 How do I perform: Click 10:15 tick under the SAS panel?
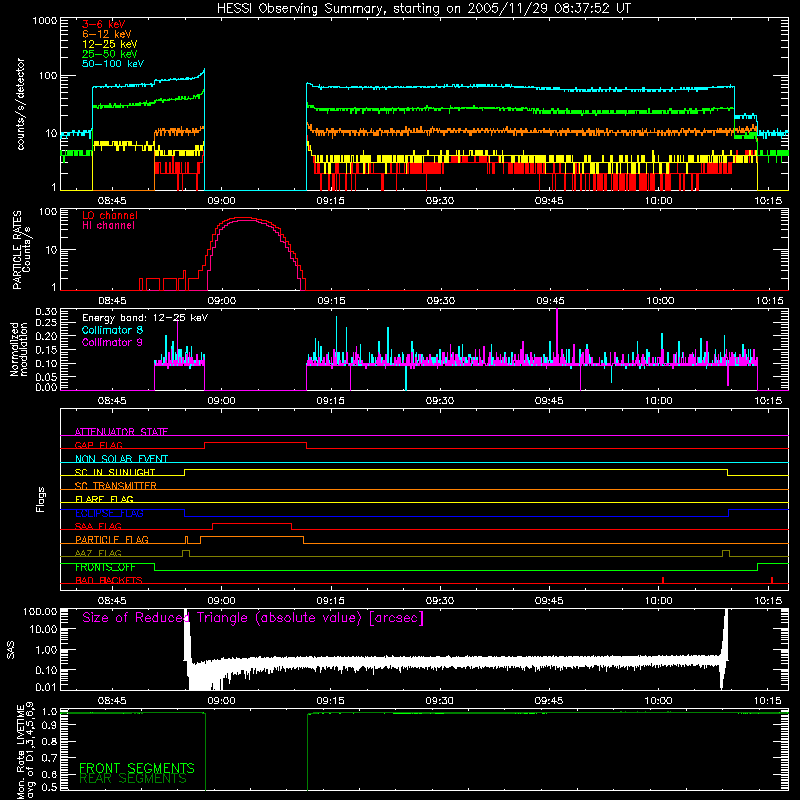coord(768,701)
